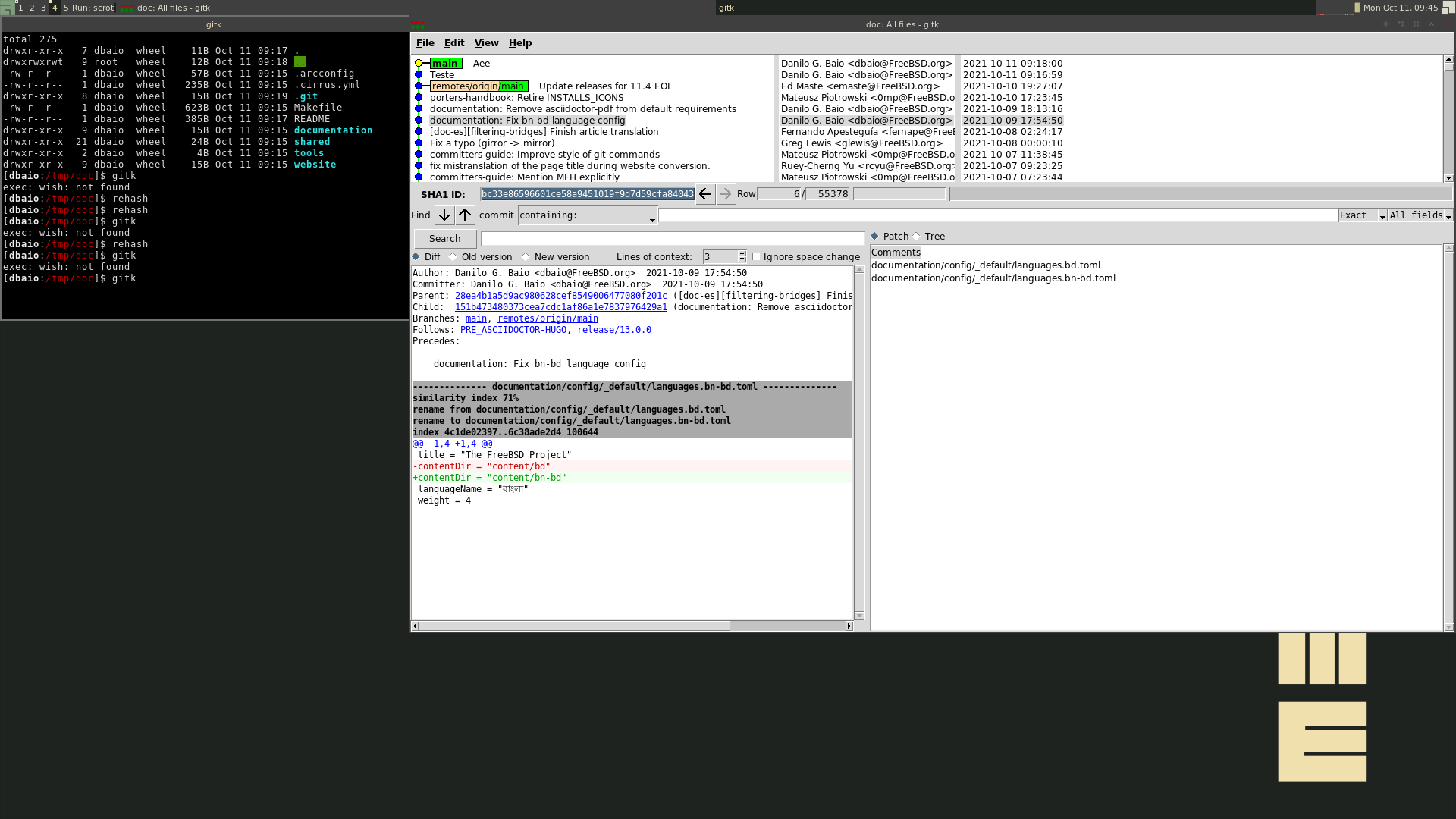
Task: Switch to Tree view radio button
Action: click(917, 237)
